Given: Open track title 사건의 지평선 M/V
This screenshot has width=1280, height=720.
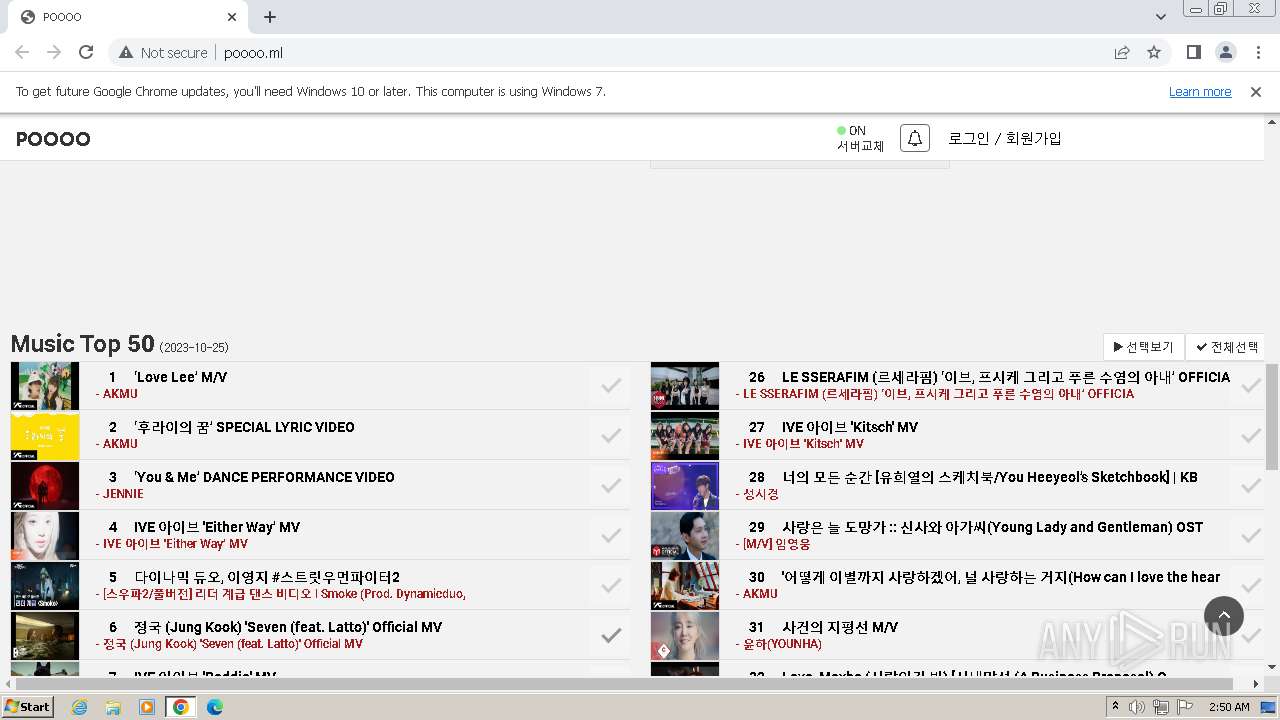Looking at the screenshot, I should (x=840, y=627).
